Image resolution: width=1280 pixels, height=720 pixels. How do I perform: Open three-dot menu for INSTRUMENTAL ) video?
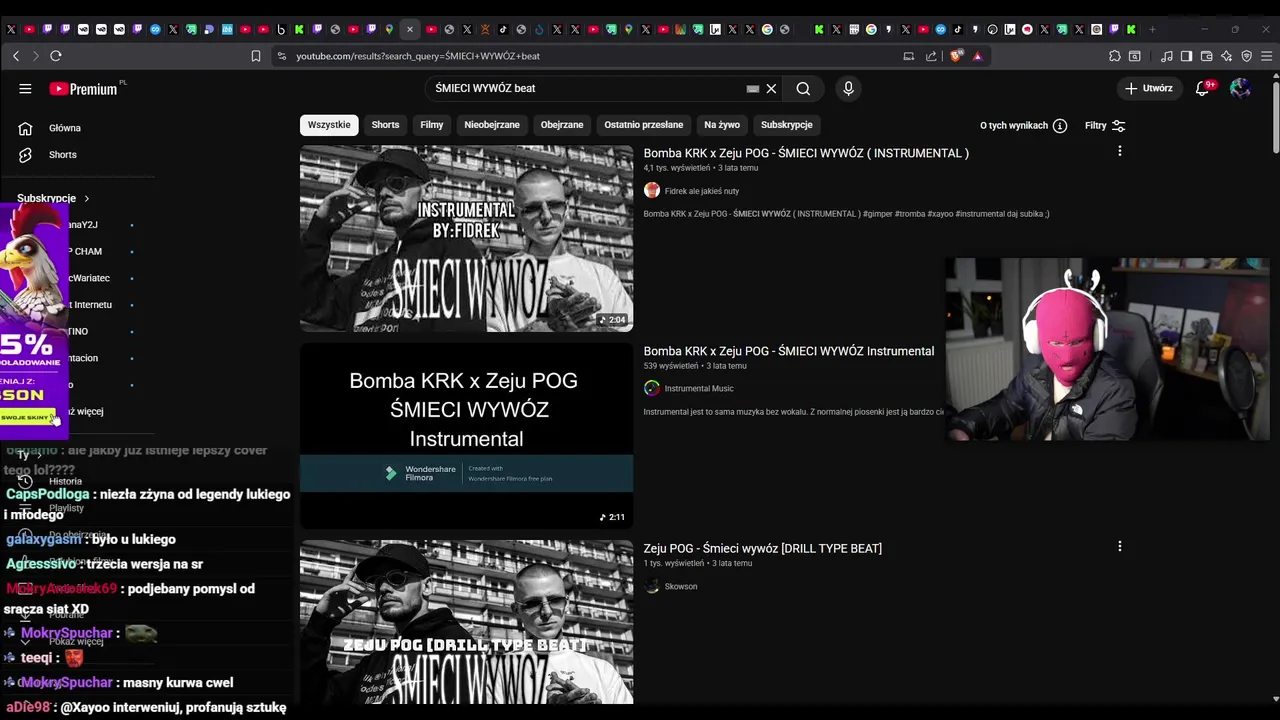(1119, 151)
